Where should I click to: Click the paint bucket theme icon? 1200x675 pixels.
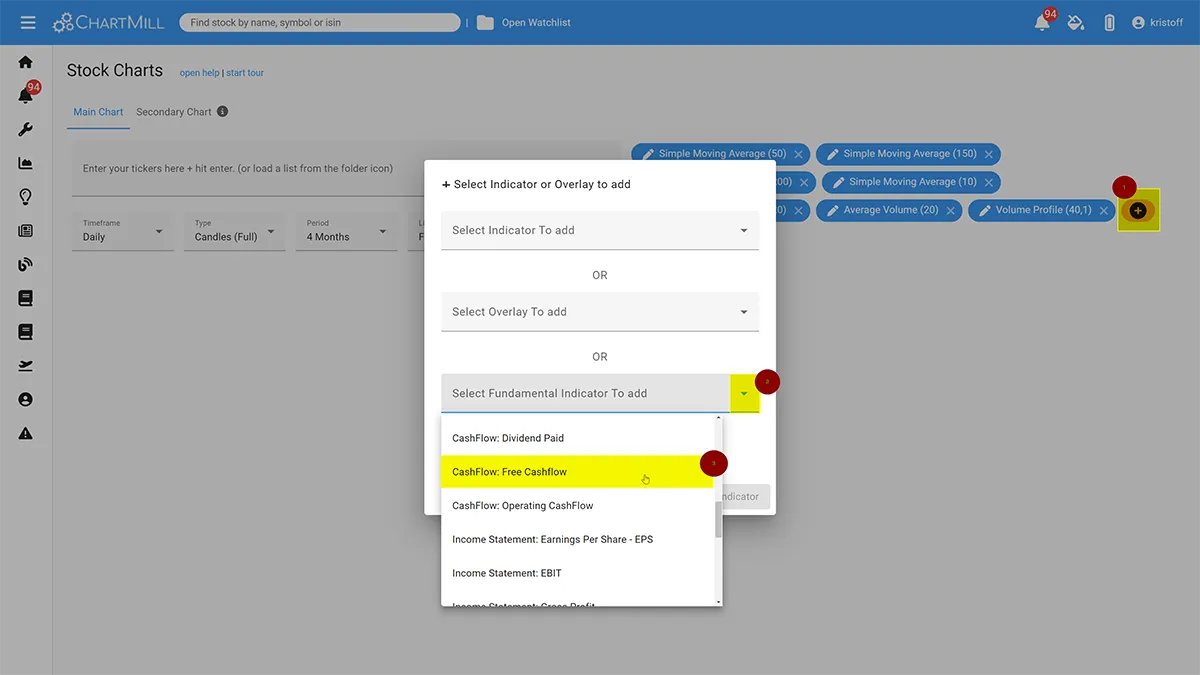(x=1076, y=22)
